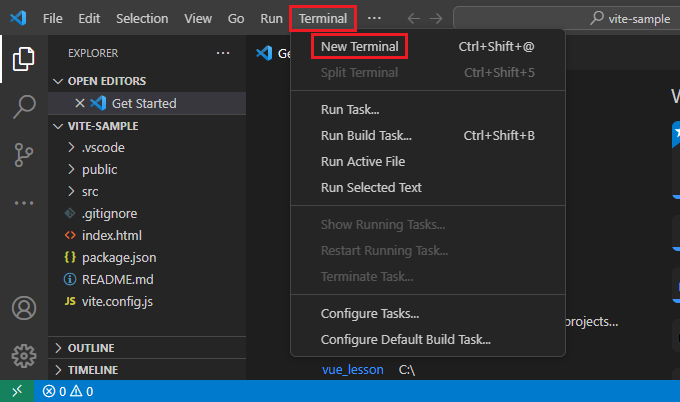Open the Go menu

pyautogui.click(x=236, y=18)
